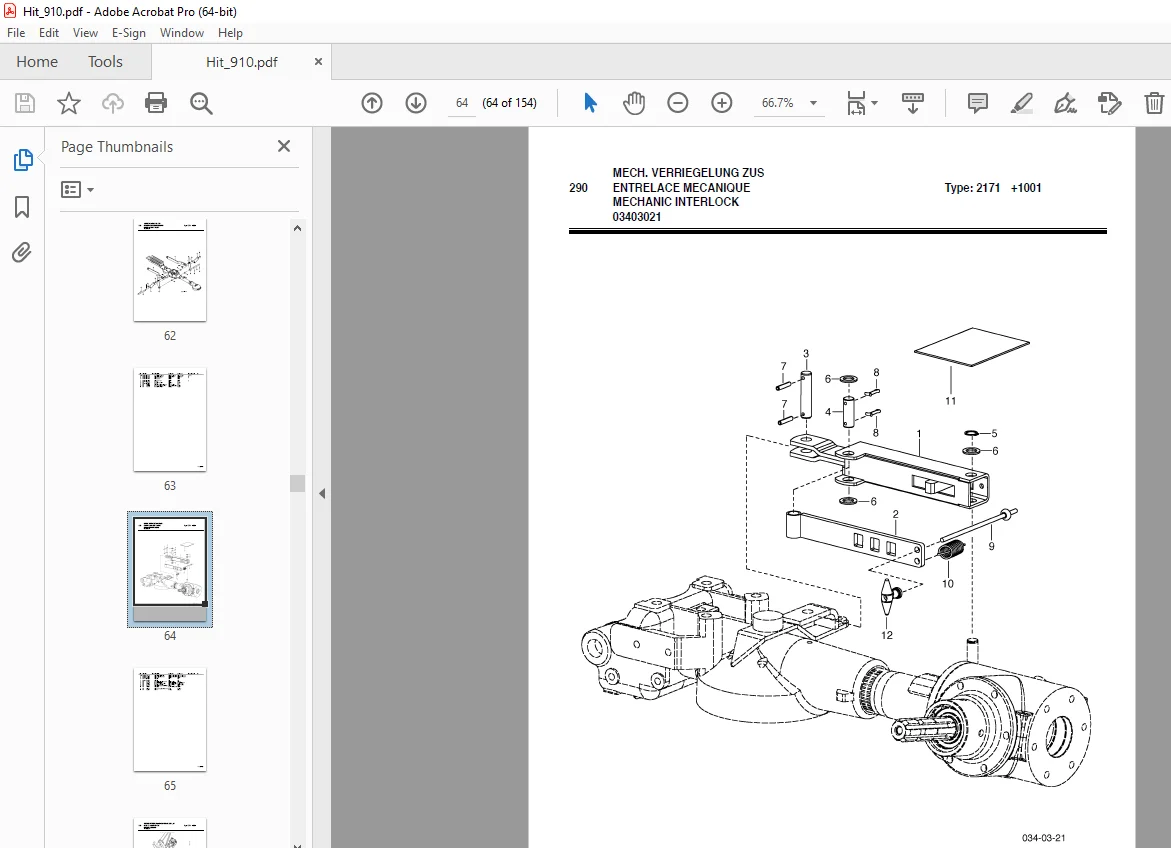Collapse the navigation pane arrow

(x=322, y=494)
